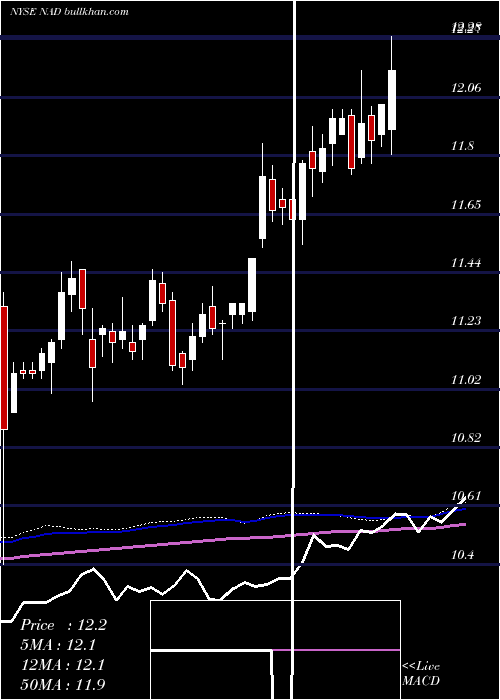
Task: Click the large red candlestick at chart start
Action: pyautogui.click(x=4, y=367)
